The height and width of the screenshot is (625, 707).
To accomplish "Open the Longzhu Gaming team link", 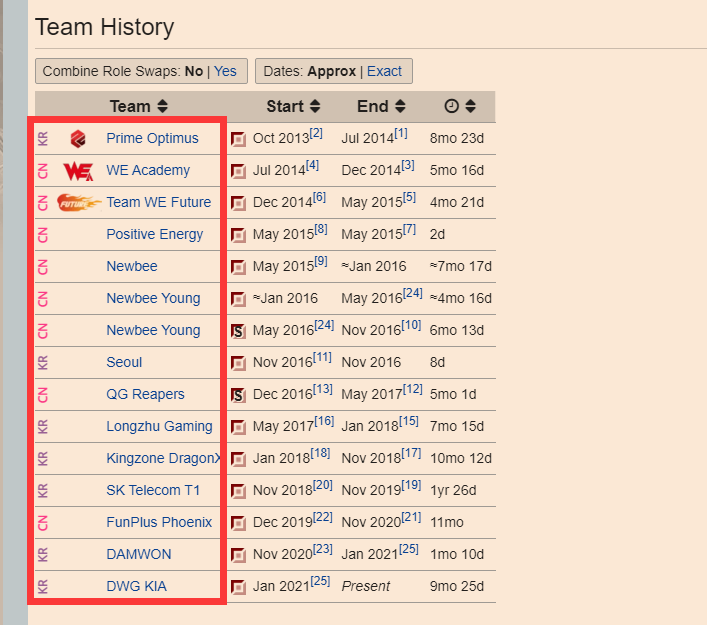I will click(159, 426).
